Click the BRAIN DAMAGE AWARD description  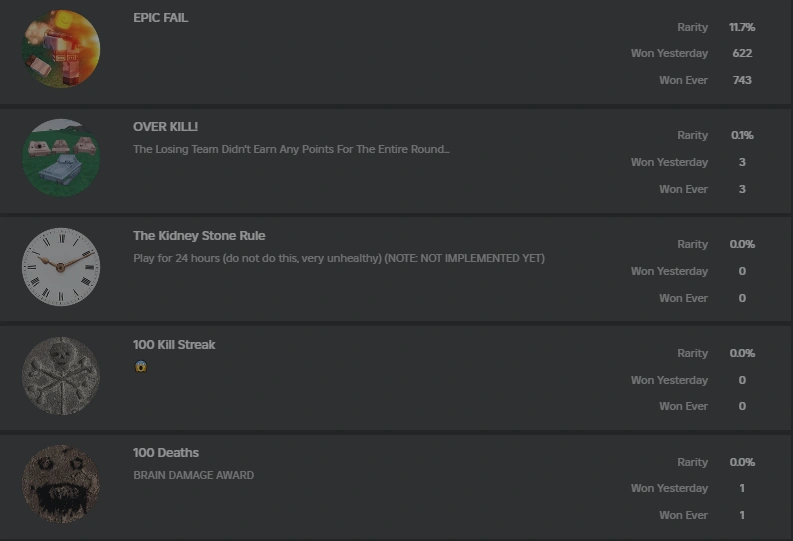click(193, 475)
